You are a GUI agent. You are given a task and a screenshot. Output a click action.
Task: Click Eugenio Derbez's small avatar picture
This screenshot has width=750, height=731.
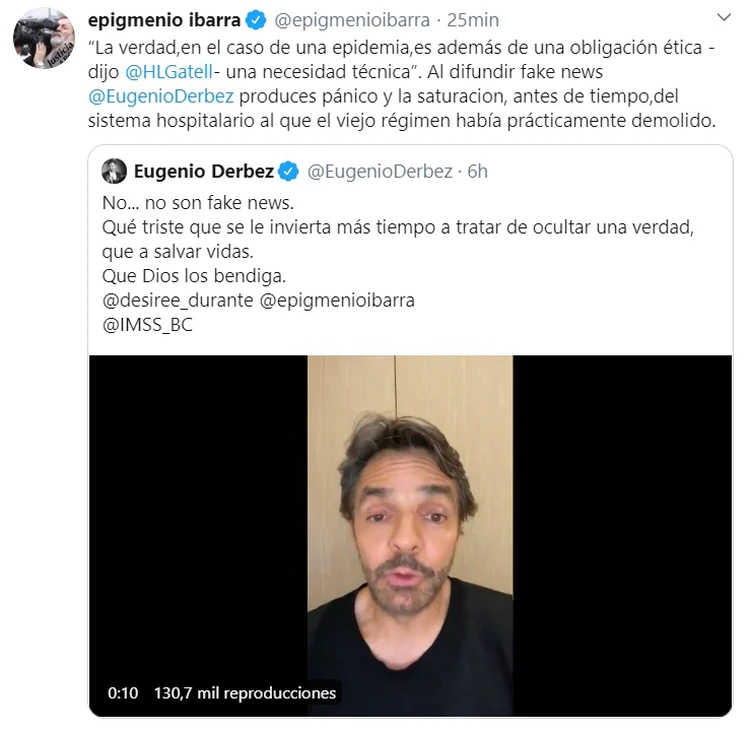114,171
